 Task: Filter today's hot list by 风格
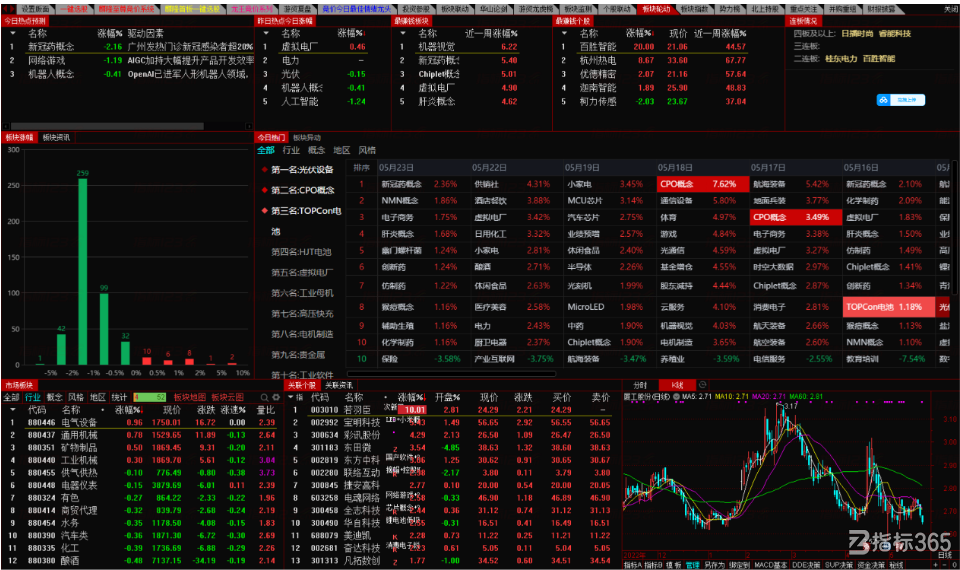(367, 150)
